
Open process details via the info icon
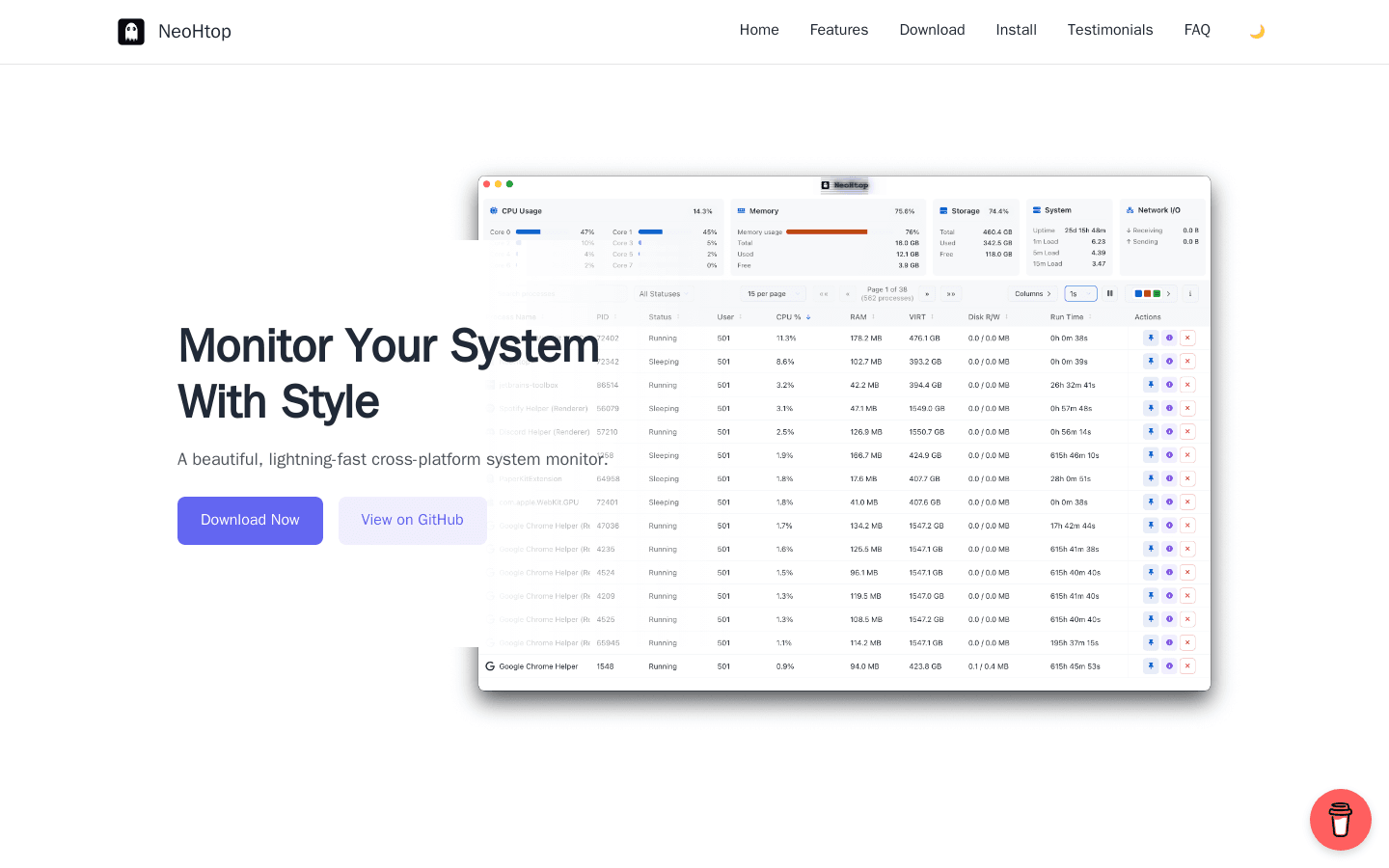[x=1169, y=338]
